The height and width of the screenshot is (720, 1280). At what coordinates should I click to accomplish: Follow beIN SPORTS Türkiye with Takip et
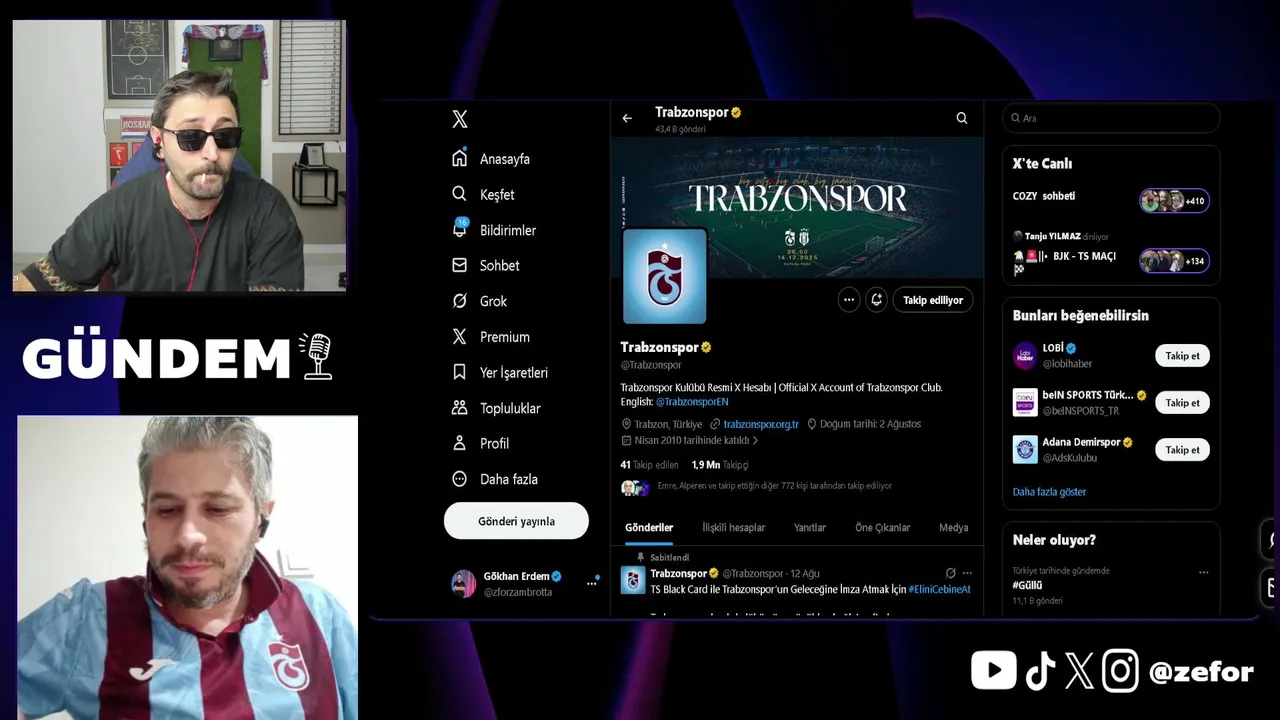pyautogui.click(x=1182, y=403)
